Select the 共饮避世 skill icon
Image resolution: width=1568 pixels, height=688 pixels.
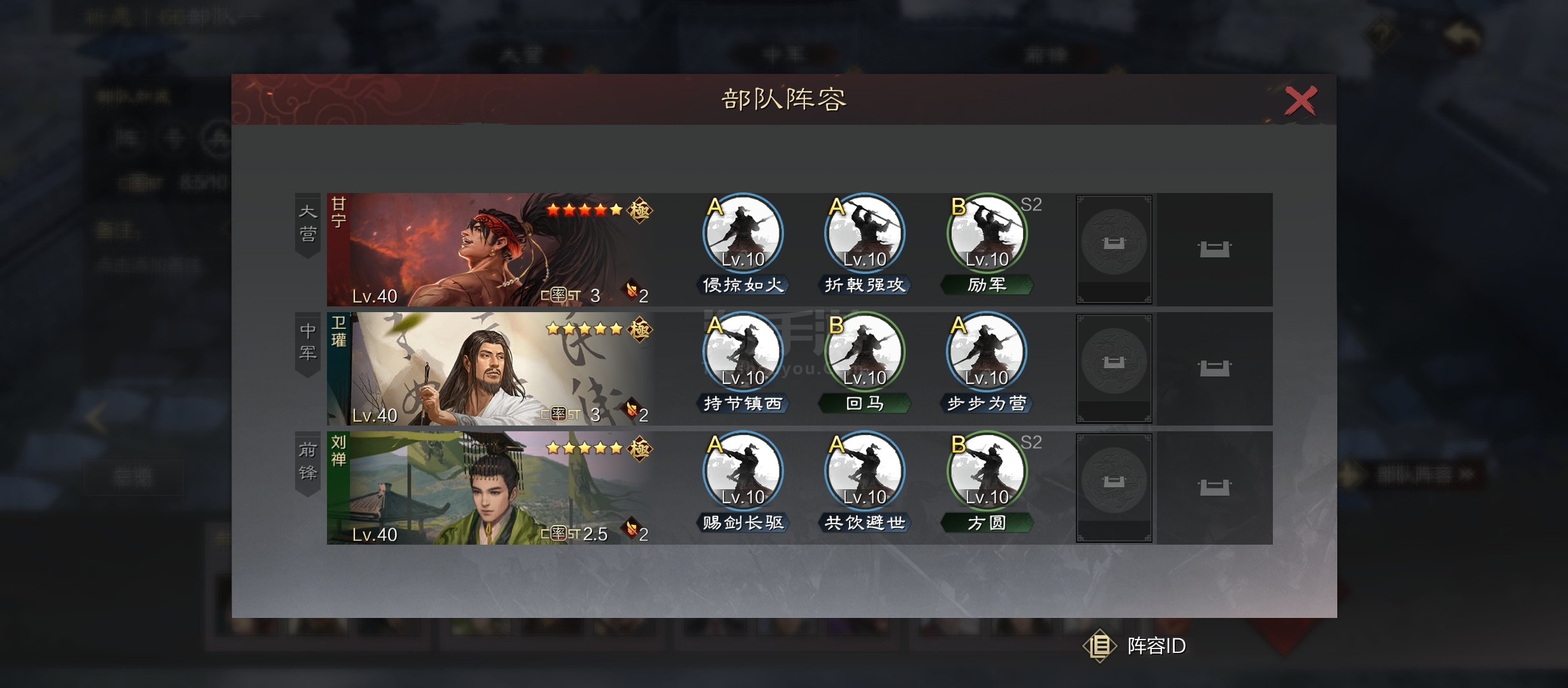click(864, 471)
